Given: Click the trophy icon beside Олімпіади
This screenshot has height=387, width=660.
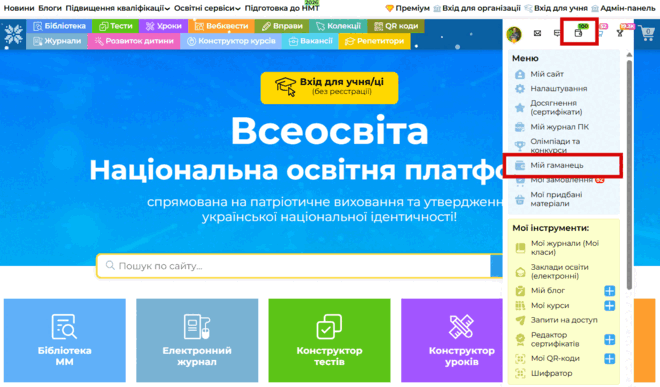Looking at the screenshot, I should tap(520, 146).
